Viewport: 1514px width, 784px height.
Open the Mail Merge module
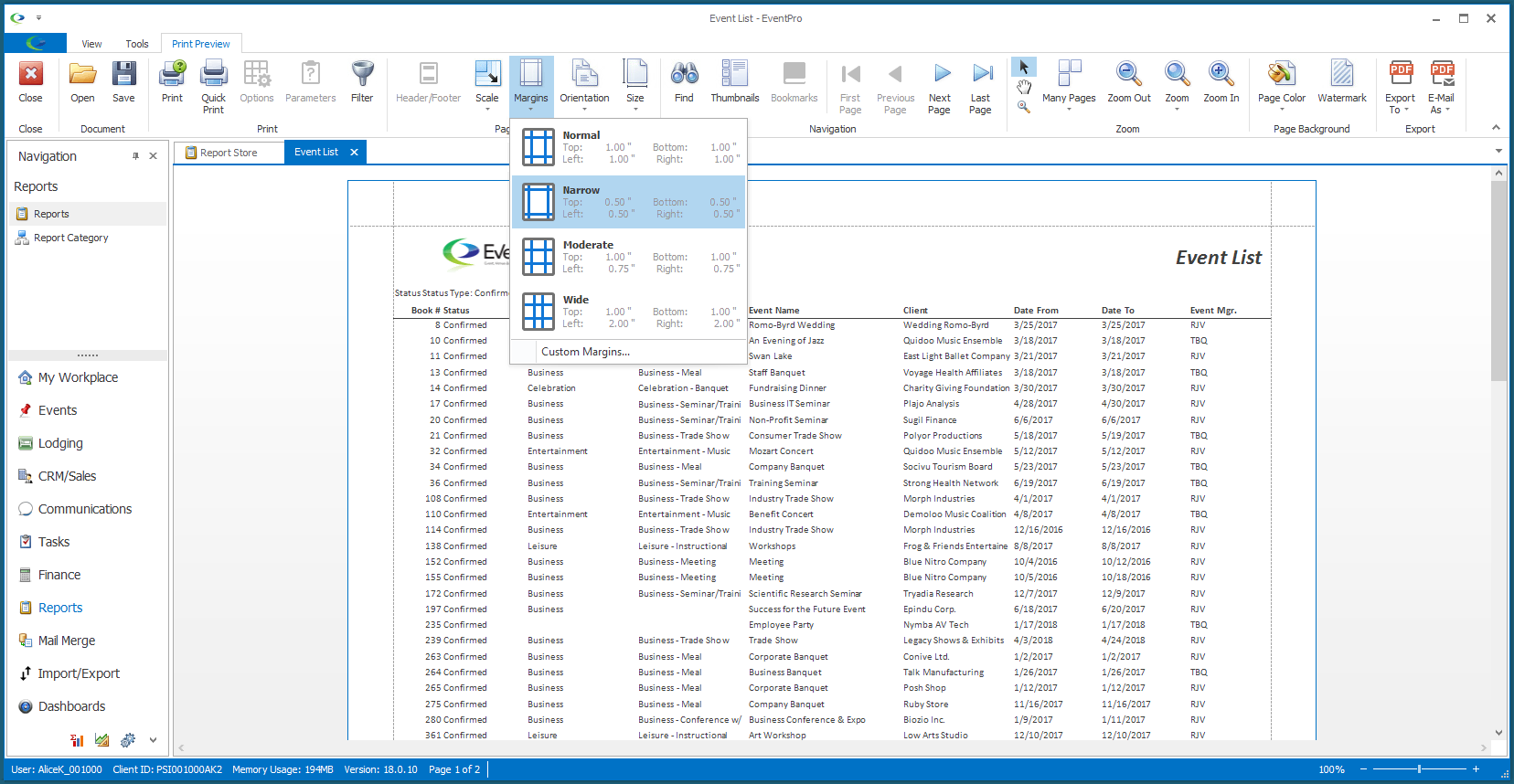click(67, 641)
